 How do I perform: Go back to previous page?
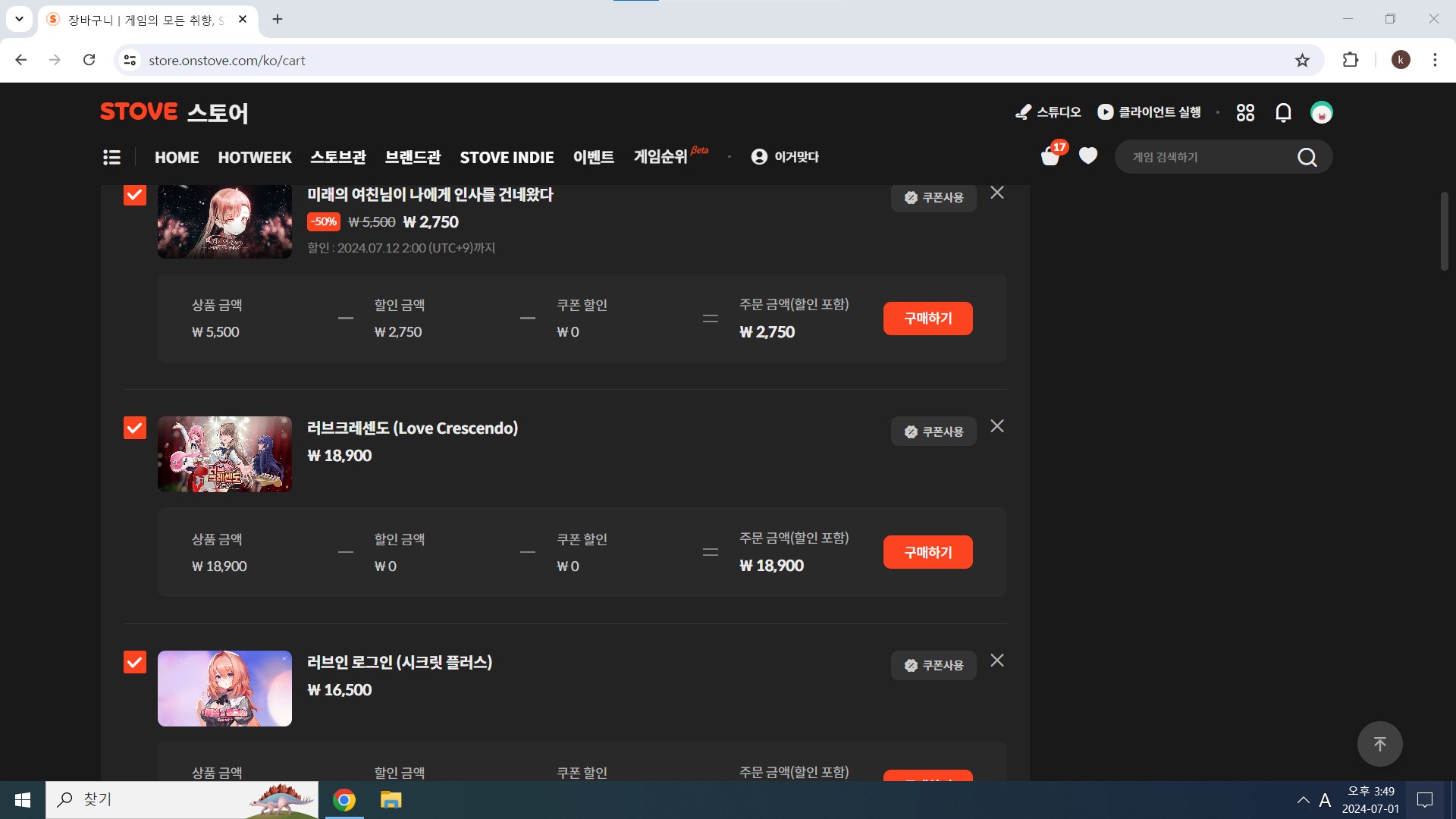click(21, 60)
